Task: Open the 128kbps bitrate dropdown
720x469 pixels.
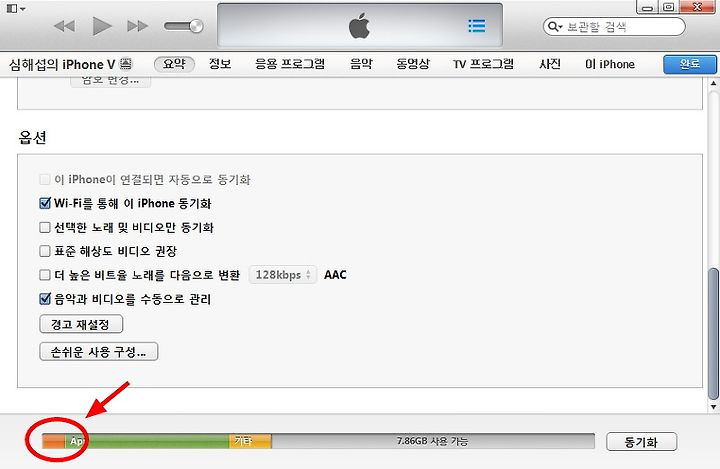Action: coord(283,275)
